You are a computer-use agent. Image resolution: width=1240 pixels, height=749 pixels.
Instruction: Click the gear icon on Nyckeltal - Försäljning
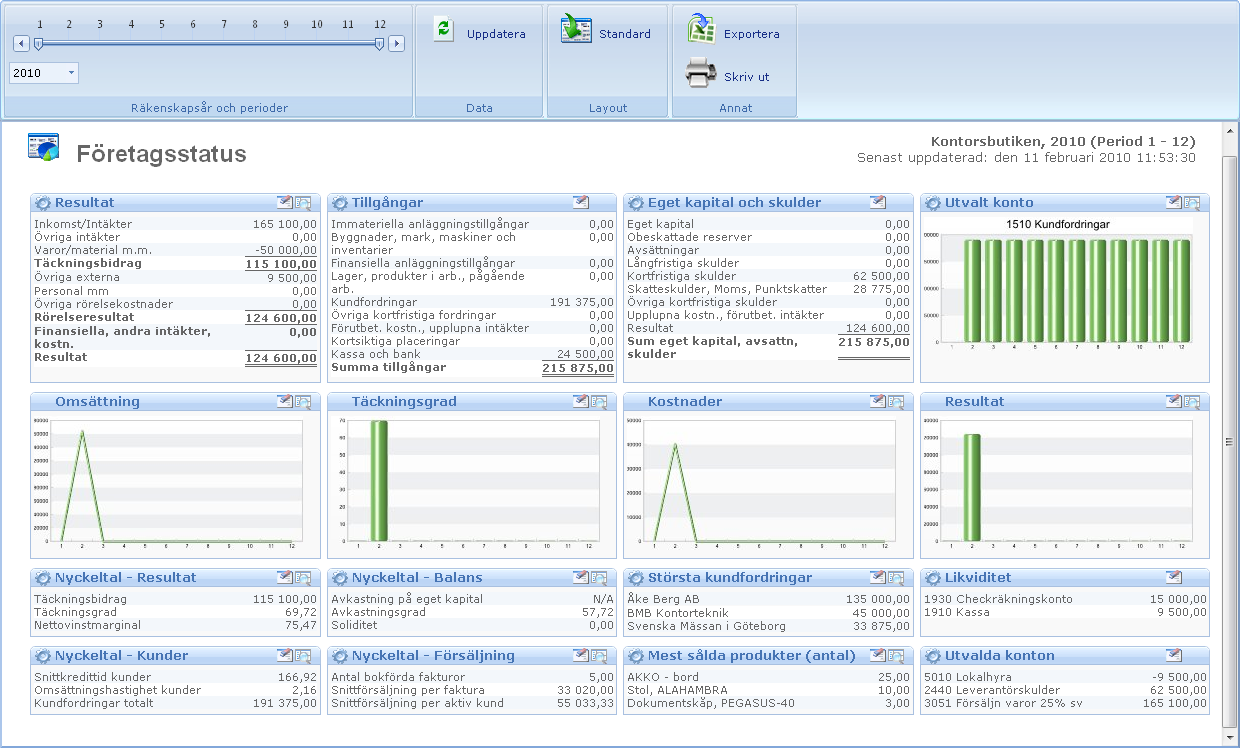click(339, 656)
